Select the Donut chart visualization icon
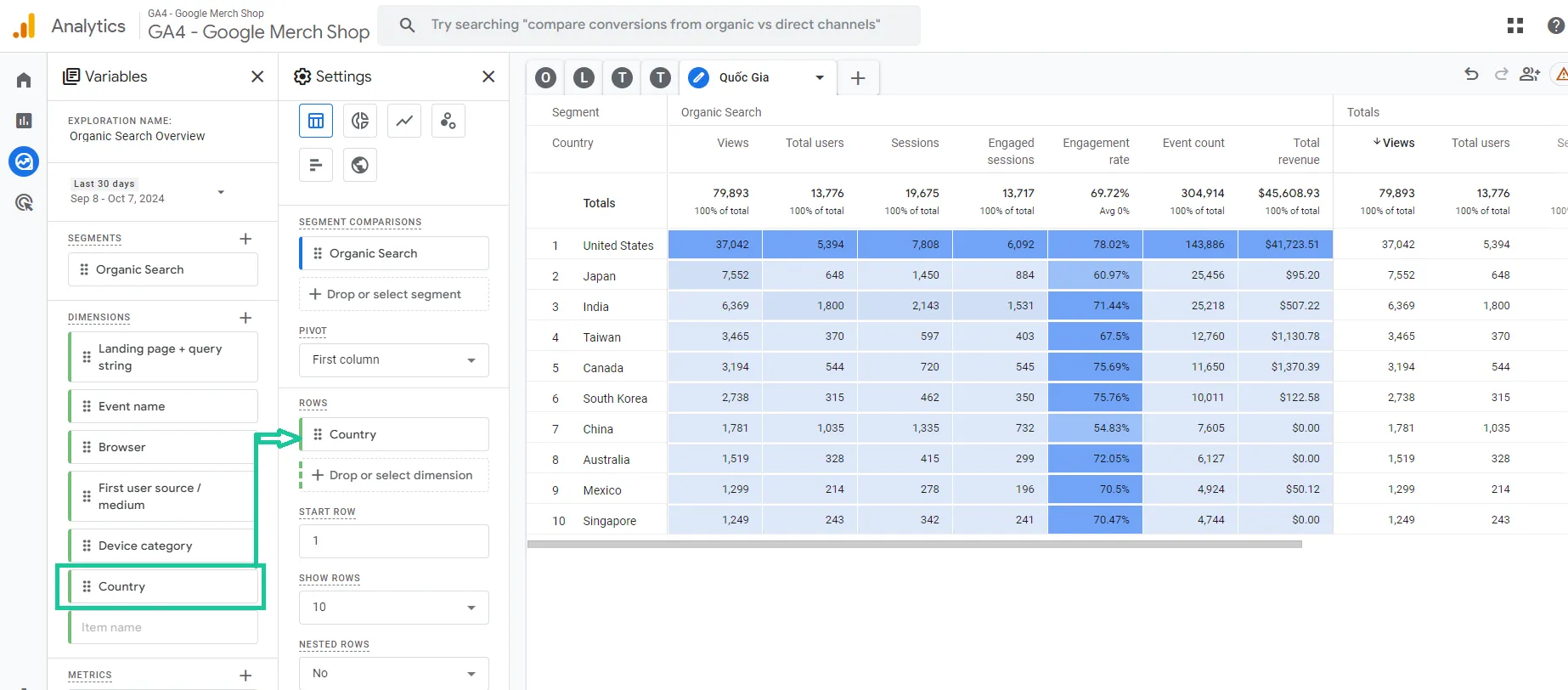 coord(360,121)
